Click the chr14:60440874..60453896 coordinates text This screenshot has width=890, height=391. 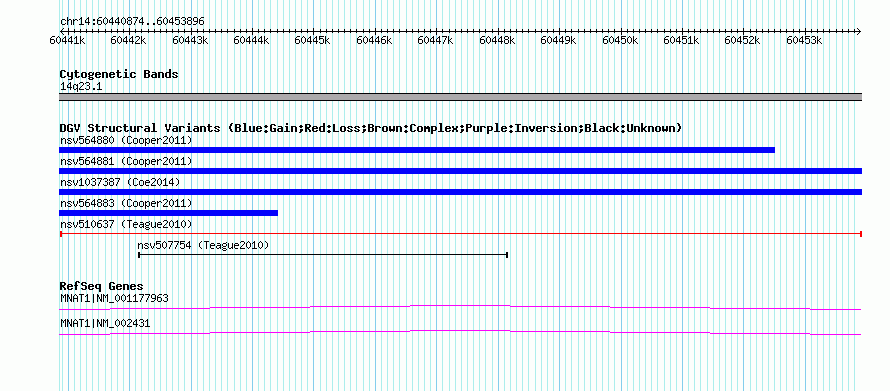[x=132, y=21]
